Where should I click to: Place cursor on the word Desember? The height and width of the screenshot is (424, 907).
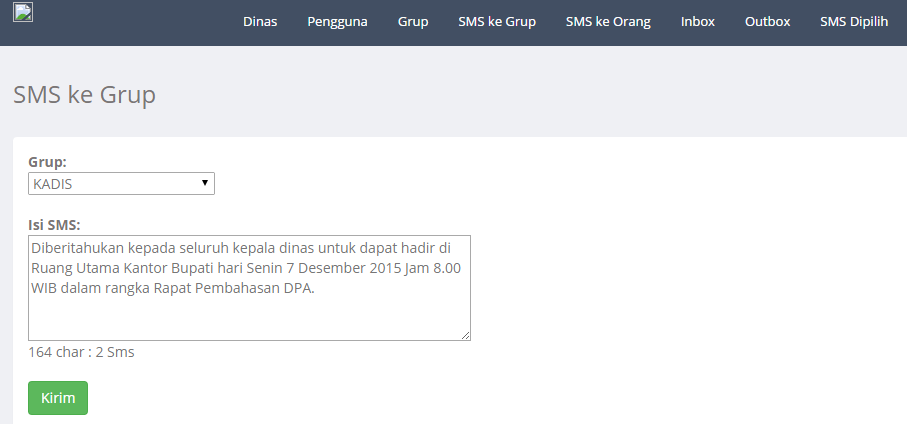pos(333,269)
